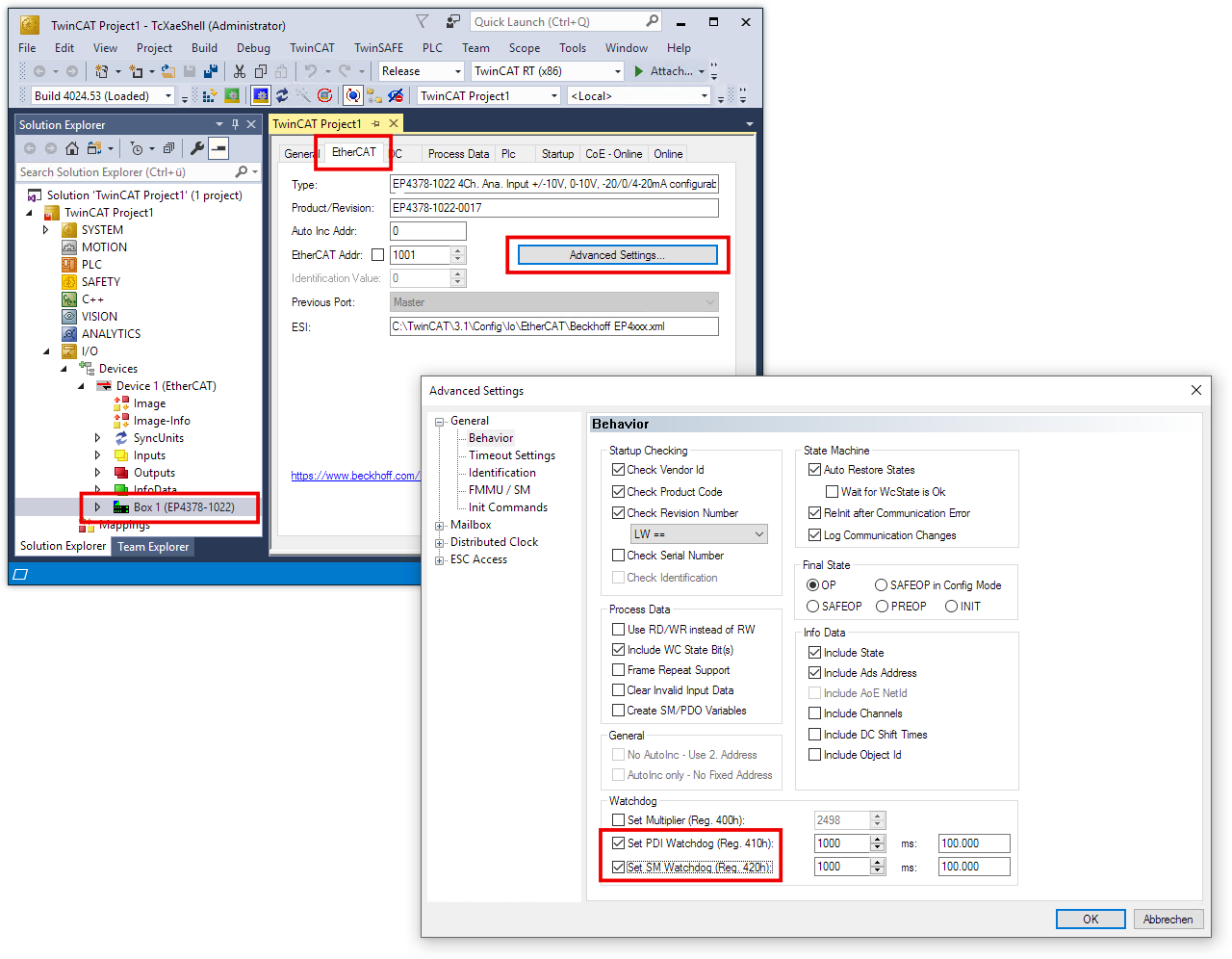Expand the Box 1 (EP4378-1022) tree node

tap(97, 507)
